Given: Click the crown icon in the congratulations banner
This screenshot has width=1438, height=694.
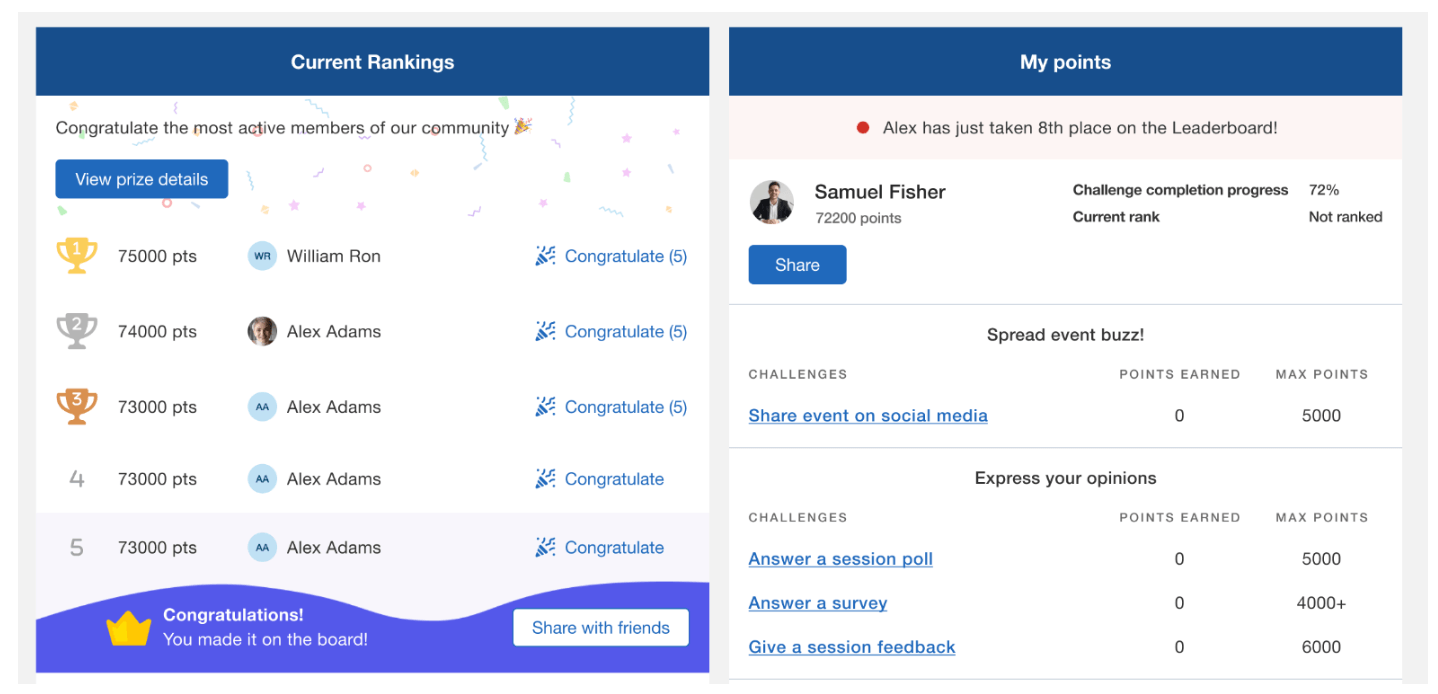Looking at the screenshot, I should tap(129, 628).
